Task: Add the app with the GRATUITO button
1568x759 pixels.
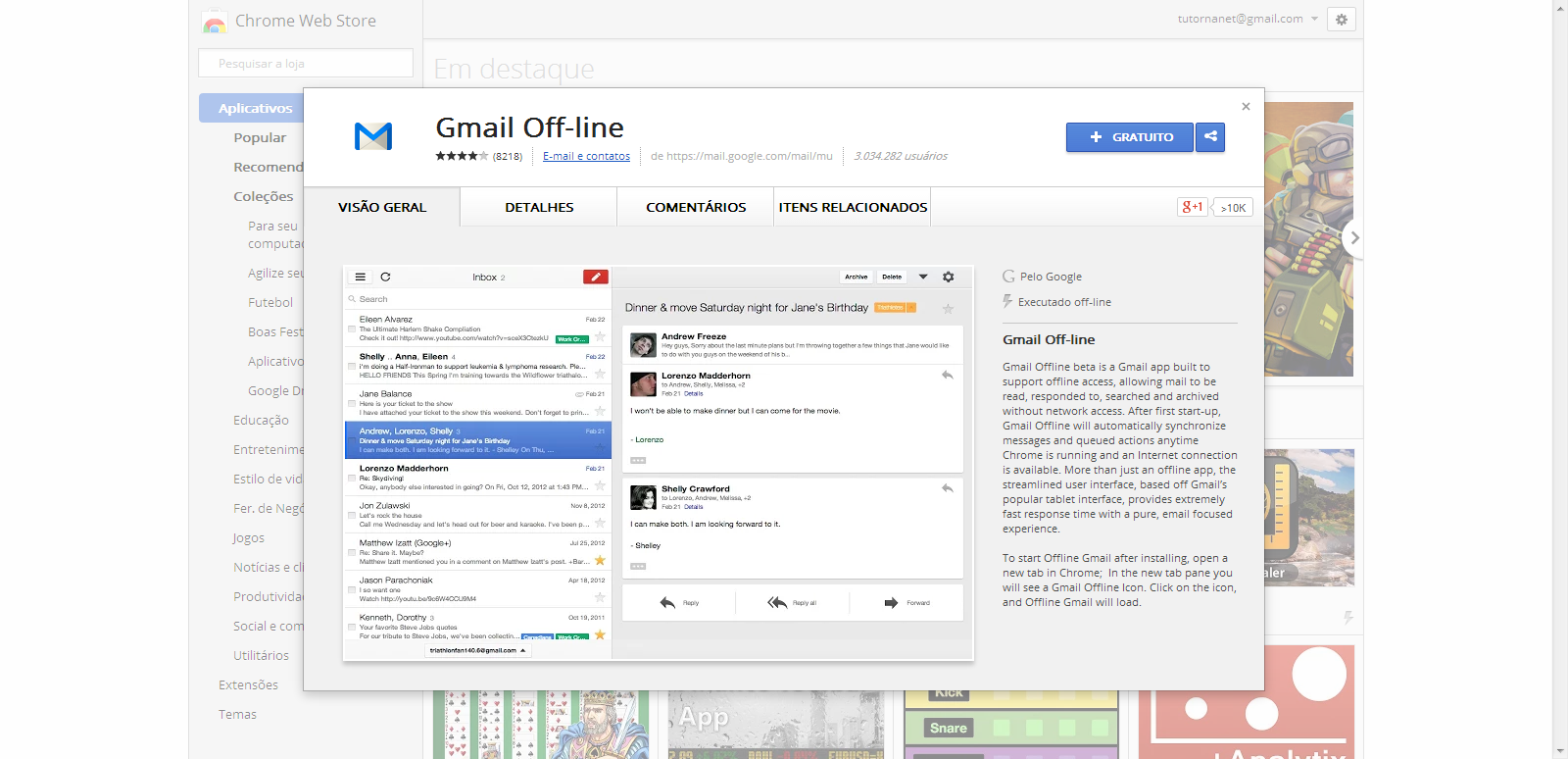Action: point(1130,137)
